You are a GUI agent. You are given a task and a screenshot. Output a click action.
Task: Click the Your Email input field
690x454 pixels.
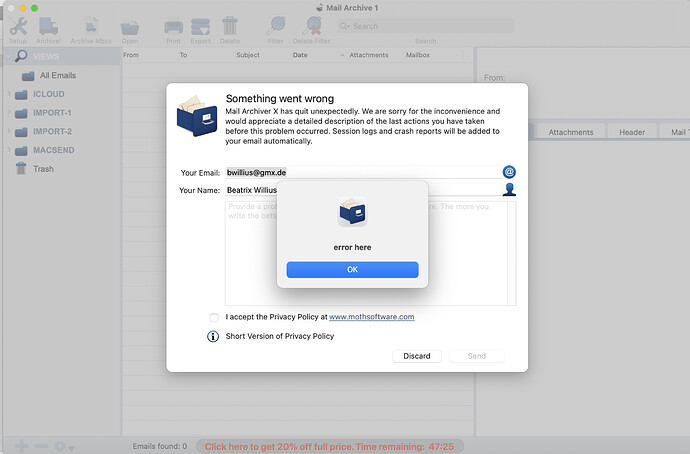click(362, 172)
